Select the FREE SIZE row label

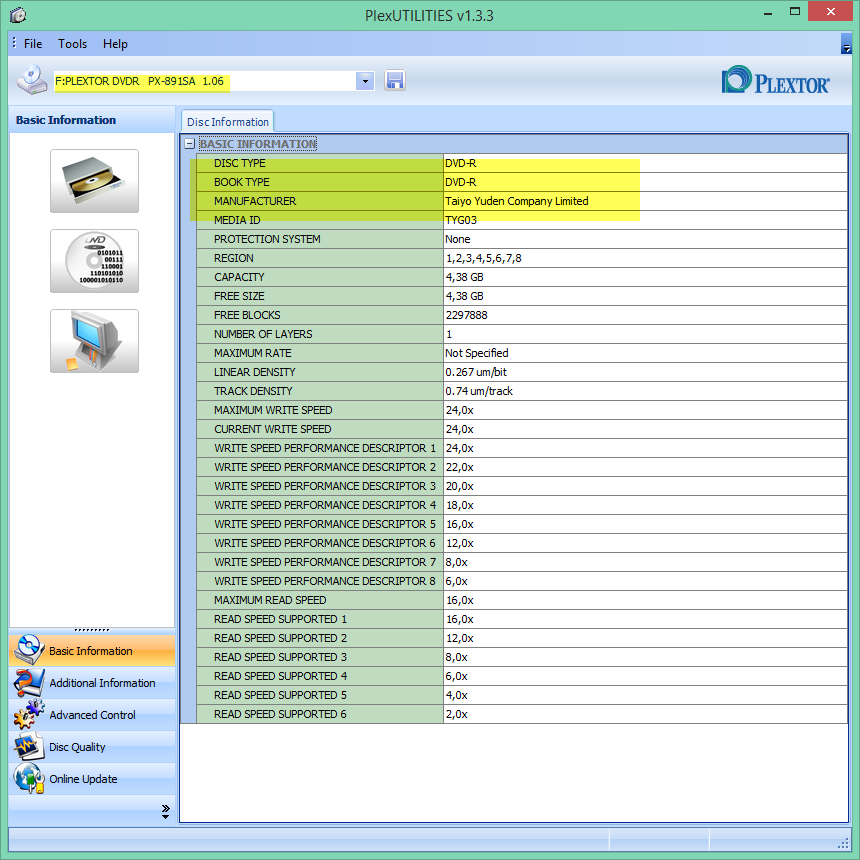tap(239, 296)
